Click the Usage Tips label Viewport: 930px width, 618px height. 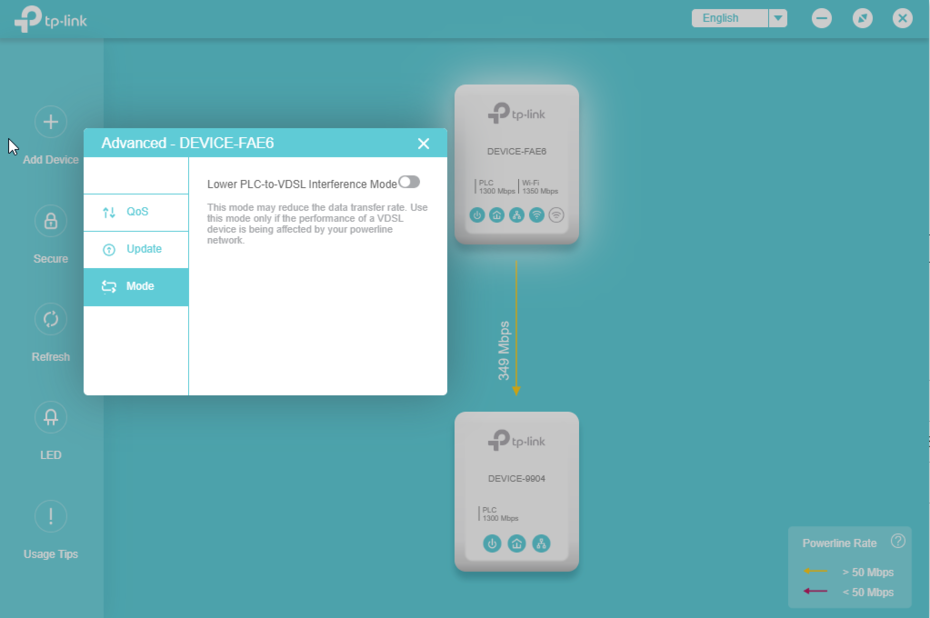pyautogui.click(x=50, y=554)
